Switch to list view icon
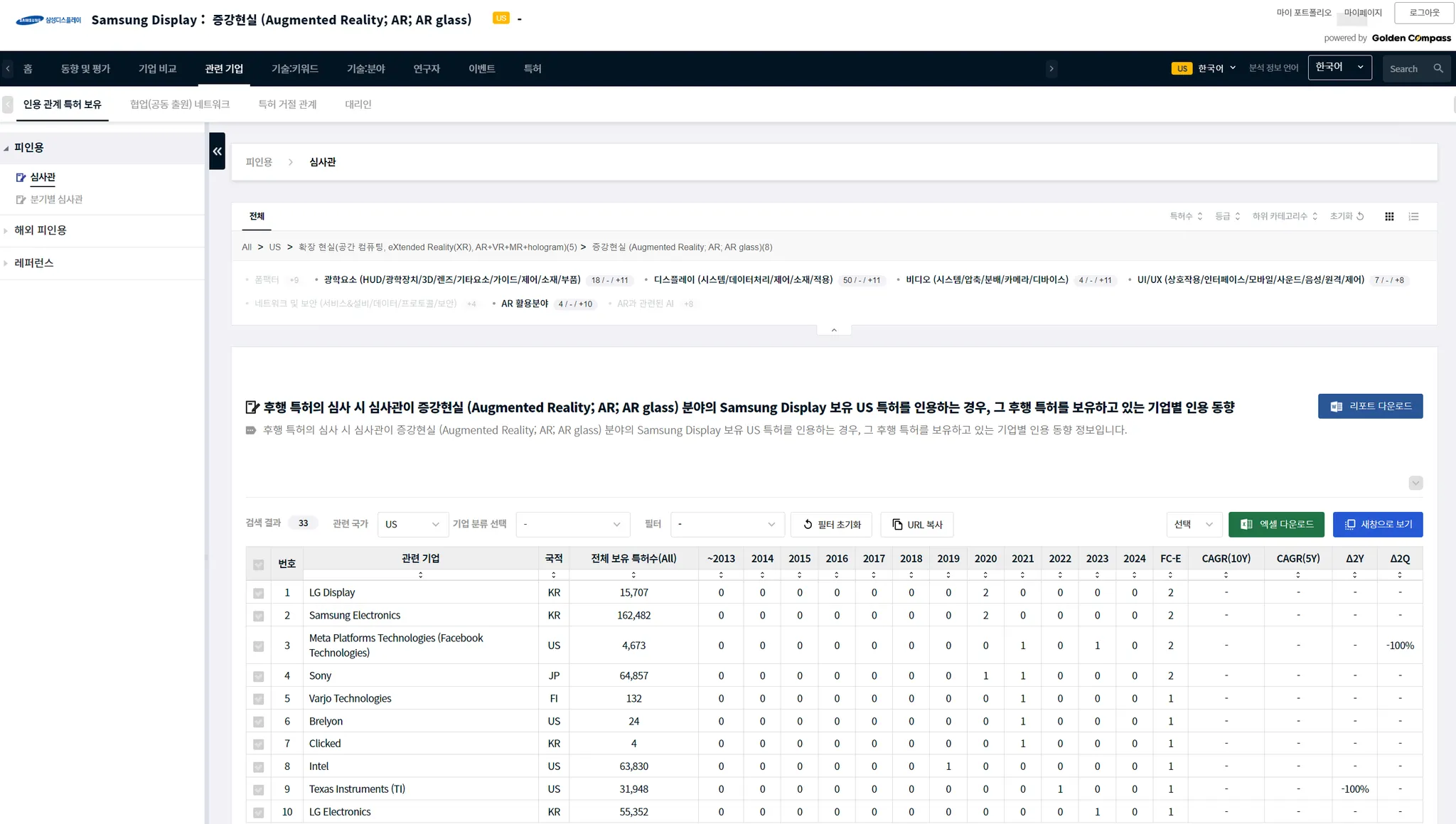 click(x=1413, y=216)
